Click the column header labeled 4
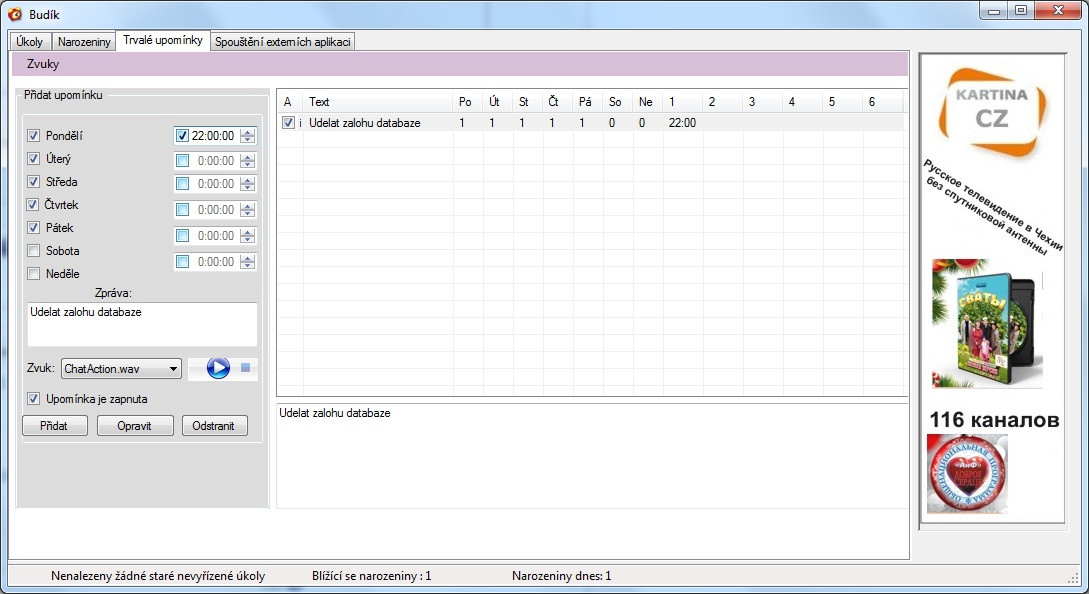The image size is (1089, 594). [x=804, y=101]
